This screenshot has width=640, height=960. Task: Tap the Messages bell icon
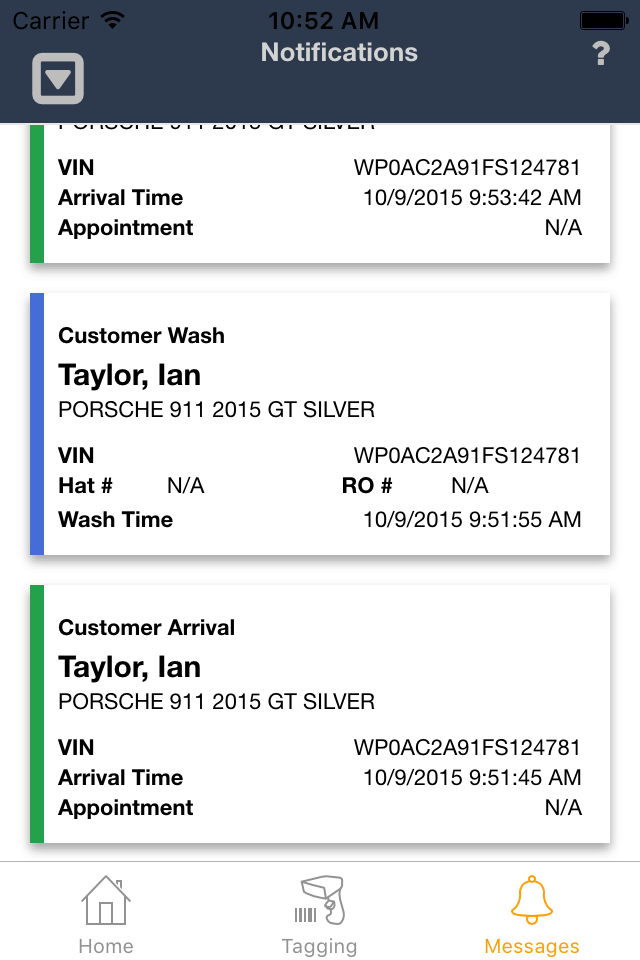point(531,899)
